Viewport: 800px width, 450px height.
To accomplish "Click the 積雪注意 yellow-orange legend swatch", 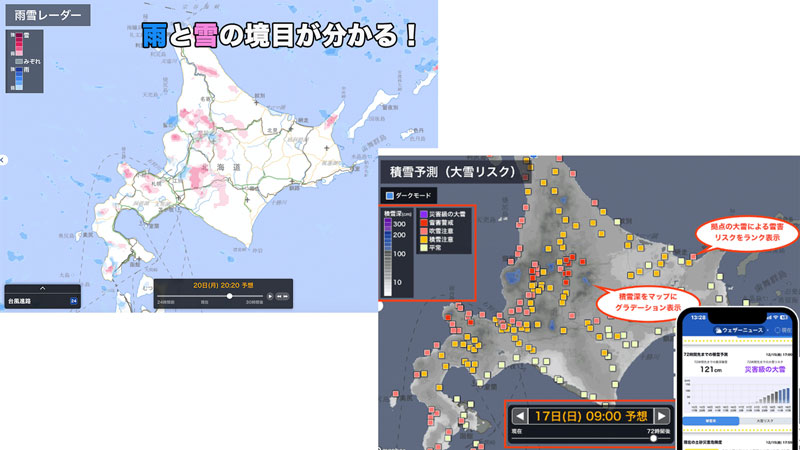I will (424, 240).
